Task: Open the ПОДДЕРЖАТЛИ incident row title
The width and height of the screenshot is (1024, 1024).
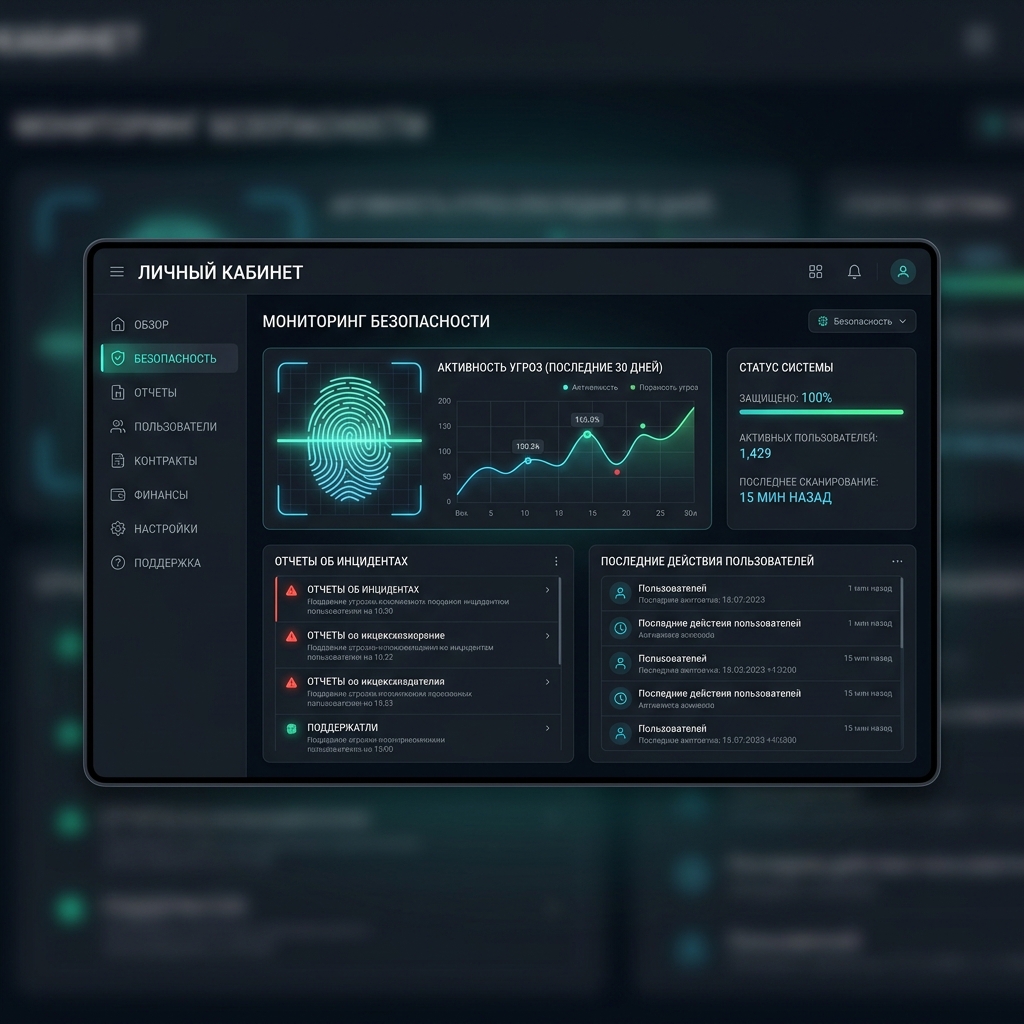Action: click(342, 728)
